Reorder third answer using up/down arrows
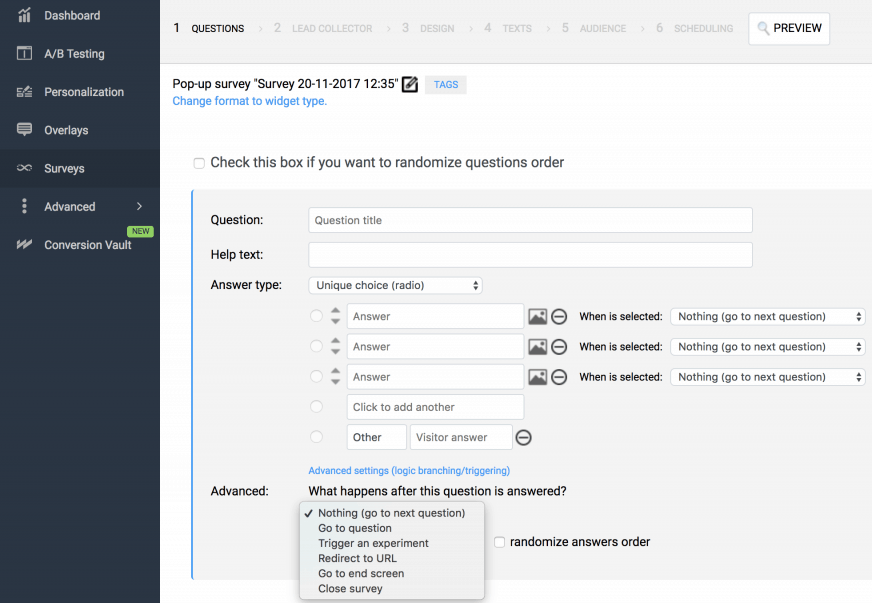872x603 pixels. click(335, 377)
